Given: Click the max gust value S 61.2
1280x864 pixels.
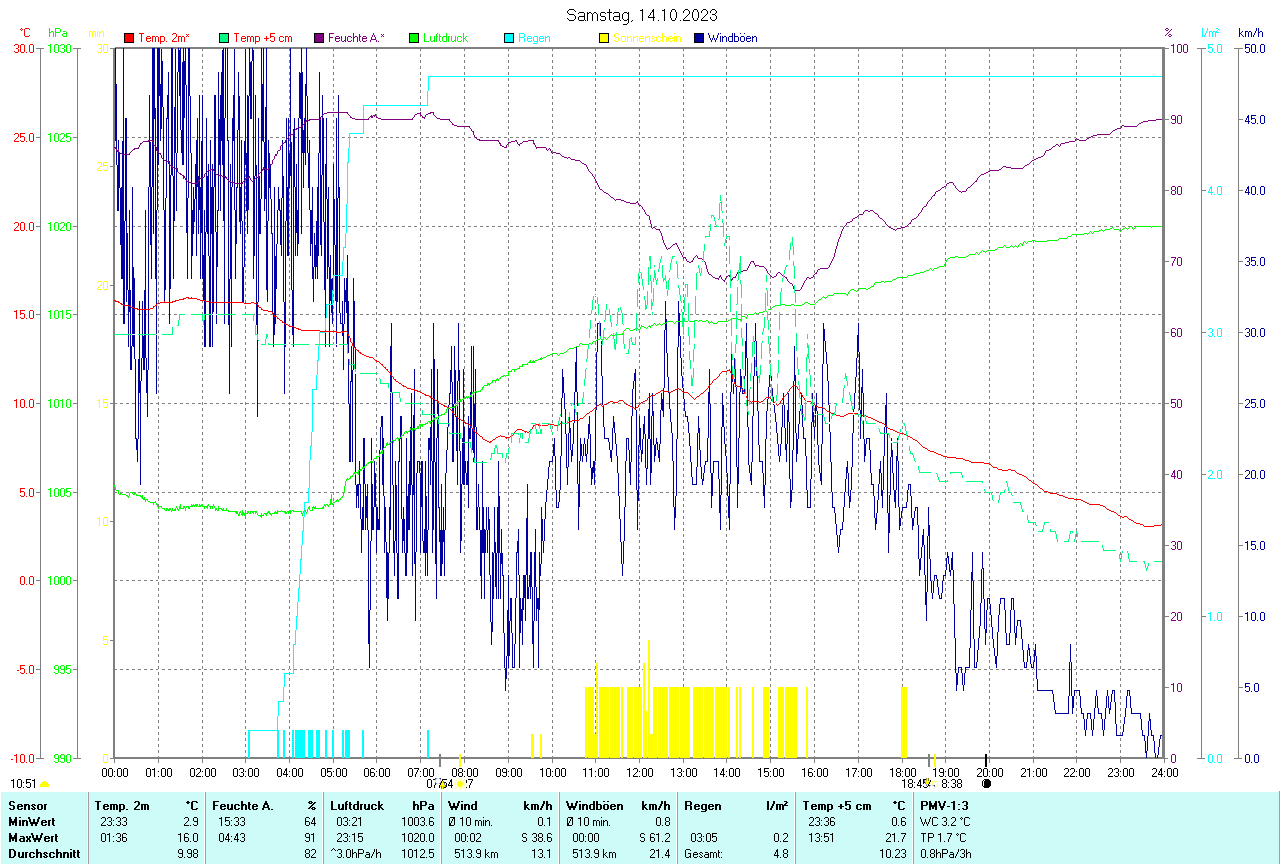Looking at the screenshot, I should [654, 837].
